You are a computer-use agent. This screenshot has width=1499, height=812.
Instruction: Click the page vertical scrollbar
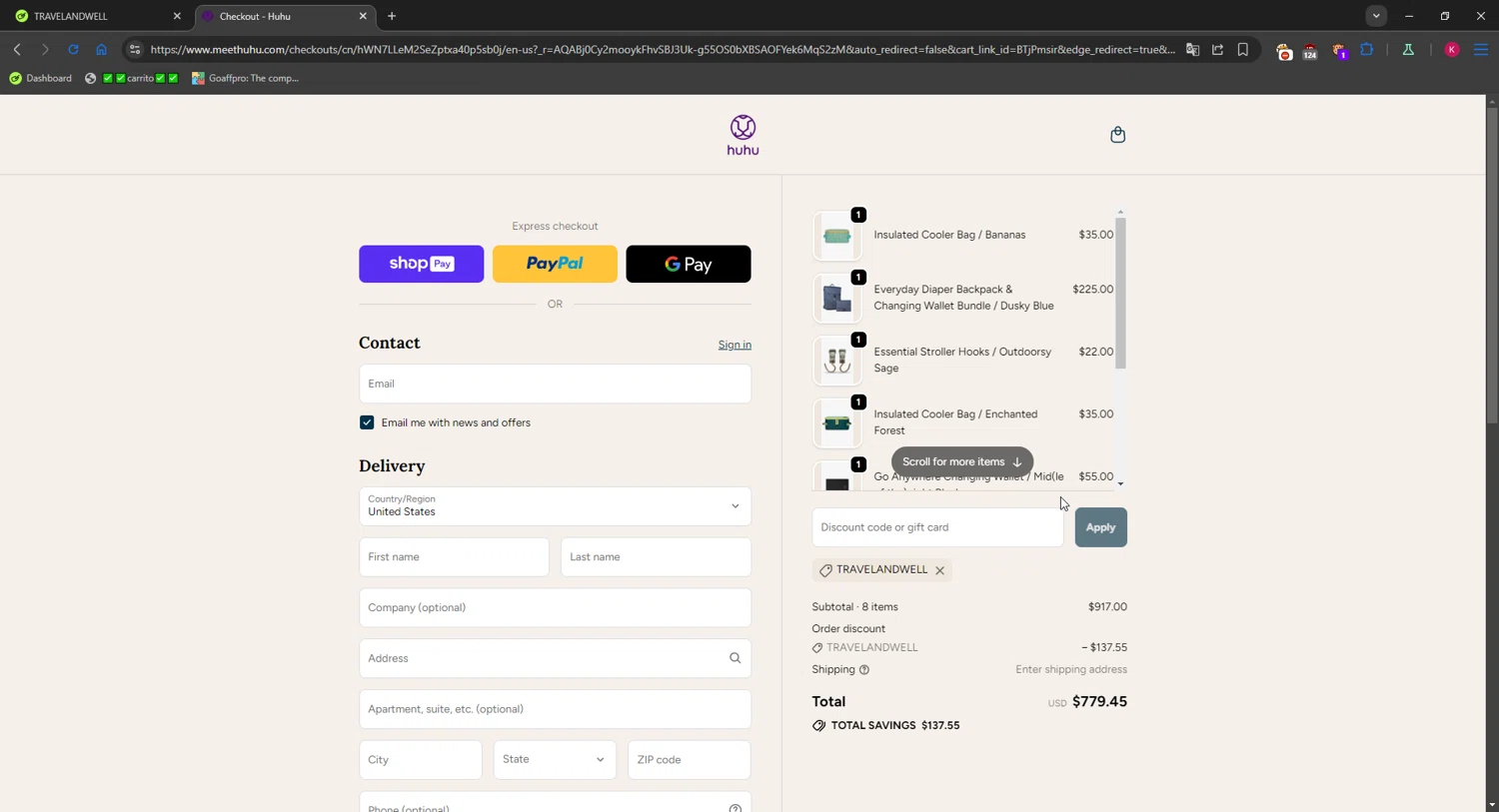pyautogui.click(x=1491, y=265)
